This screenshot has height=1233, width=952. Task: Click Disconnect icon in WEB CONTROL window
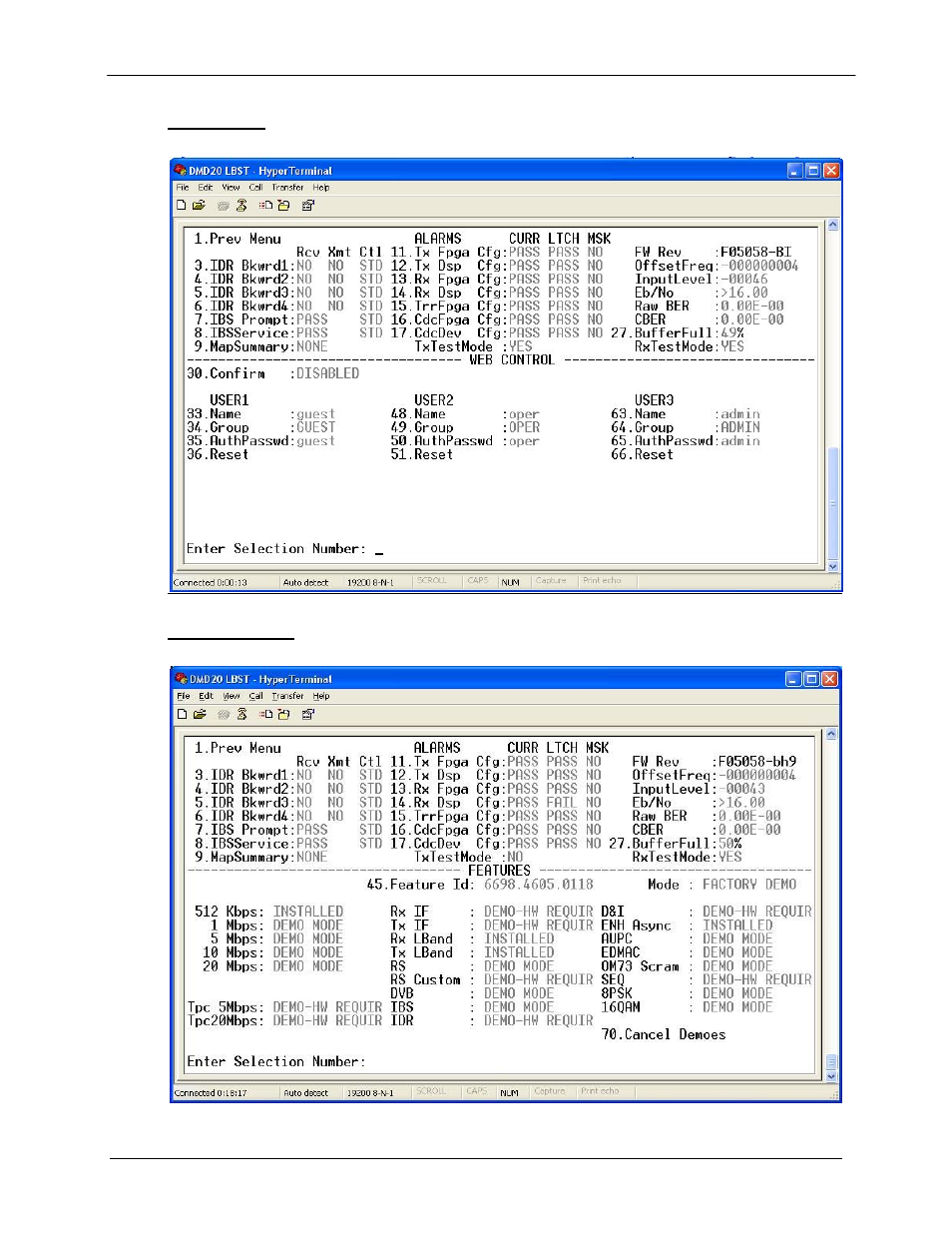241,206
